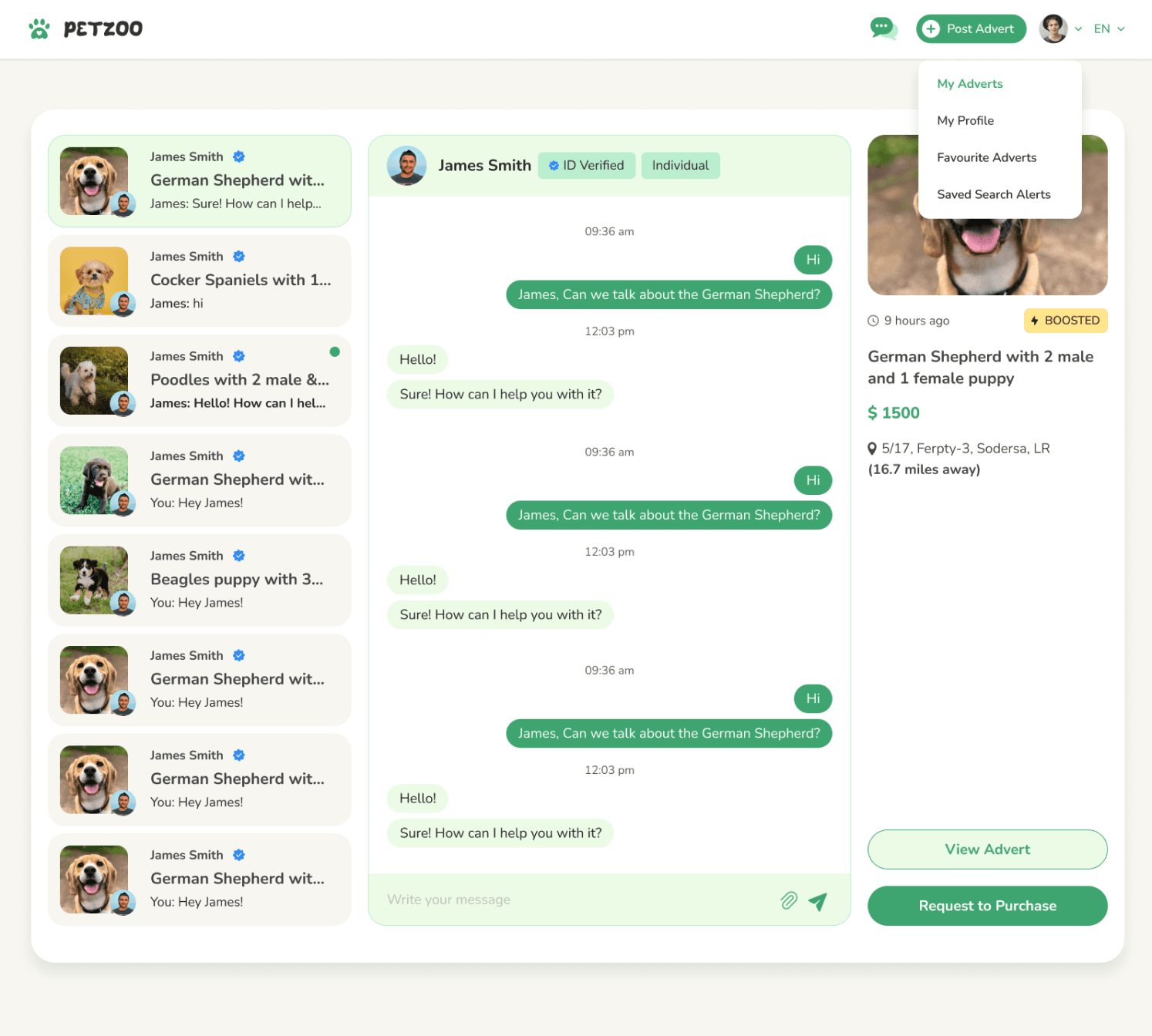
Task: Click James Smith's avatar in chat header
Action: click(x=407, y=166)
